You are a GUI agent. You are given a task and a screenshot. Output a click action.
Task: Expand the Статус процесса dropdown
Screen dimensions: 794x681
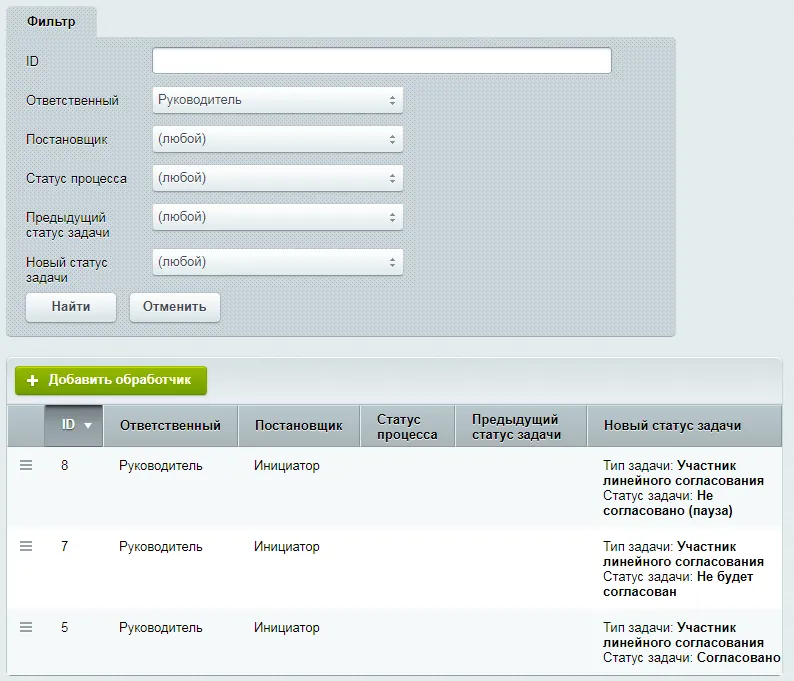coord(278,178)
